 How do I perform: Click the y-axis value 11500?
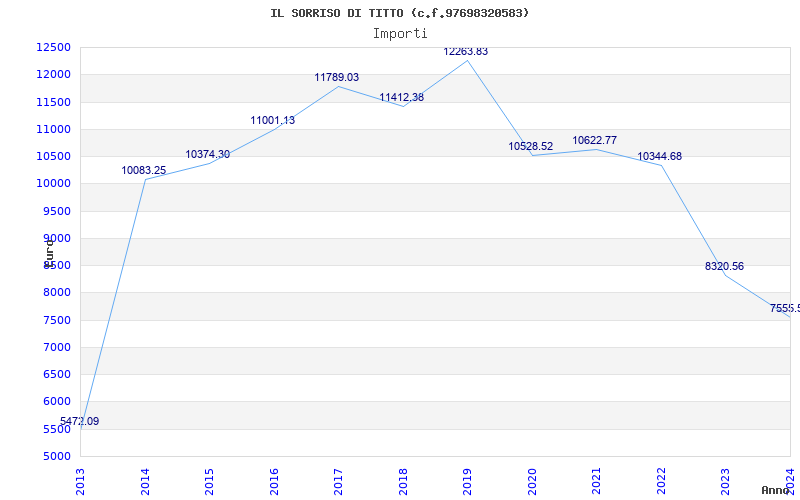tap(53, 102)
